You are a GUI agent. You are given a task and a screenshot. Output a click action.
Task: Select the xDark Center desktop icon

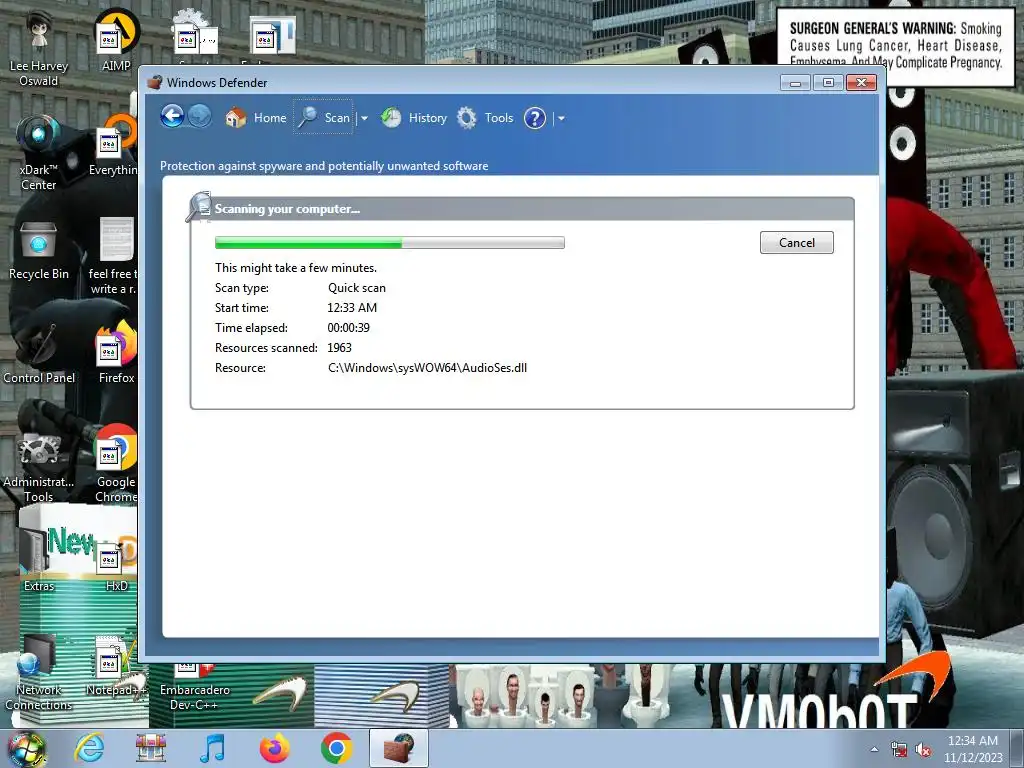pyautogui.click(x=39, y=153)
